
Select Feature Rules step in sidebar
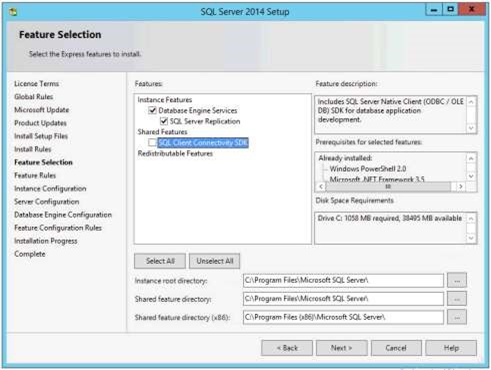click(x=35, y=175)
